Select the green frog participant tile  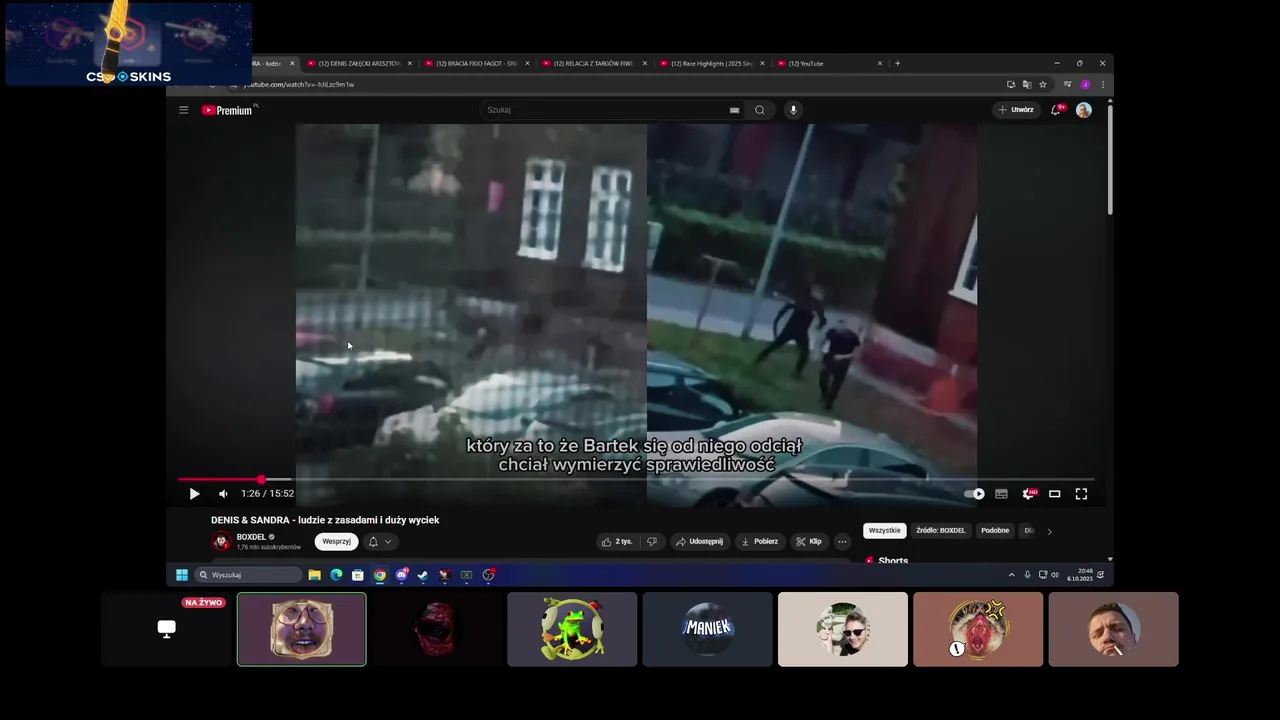point(572,629)
